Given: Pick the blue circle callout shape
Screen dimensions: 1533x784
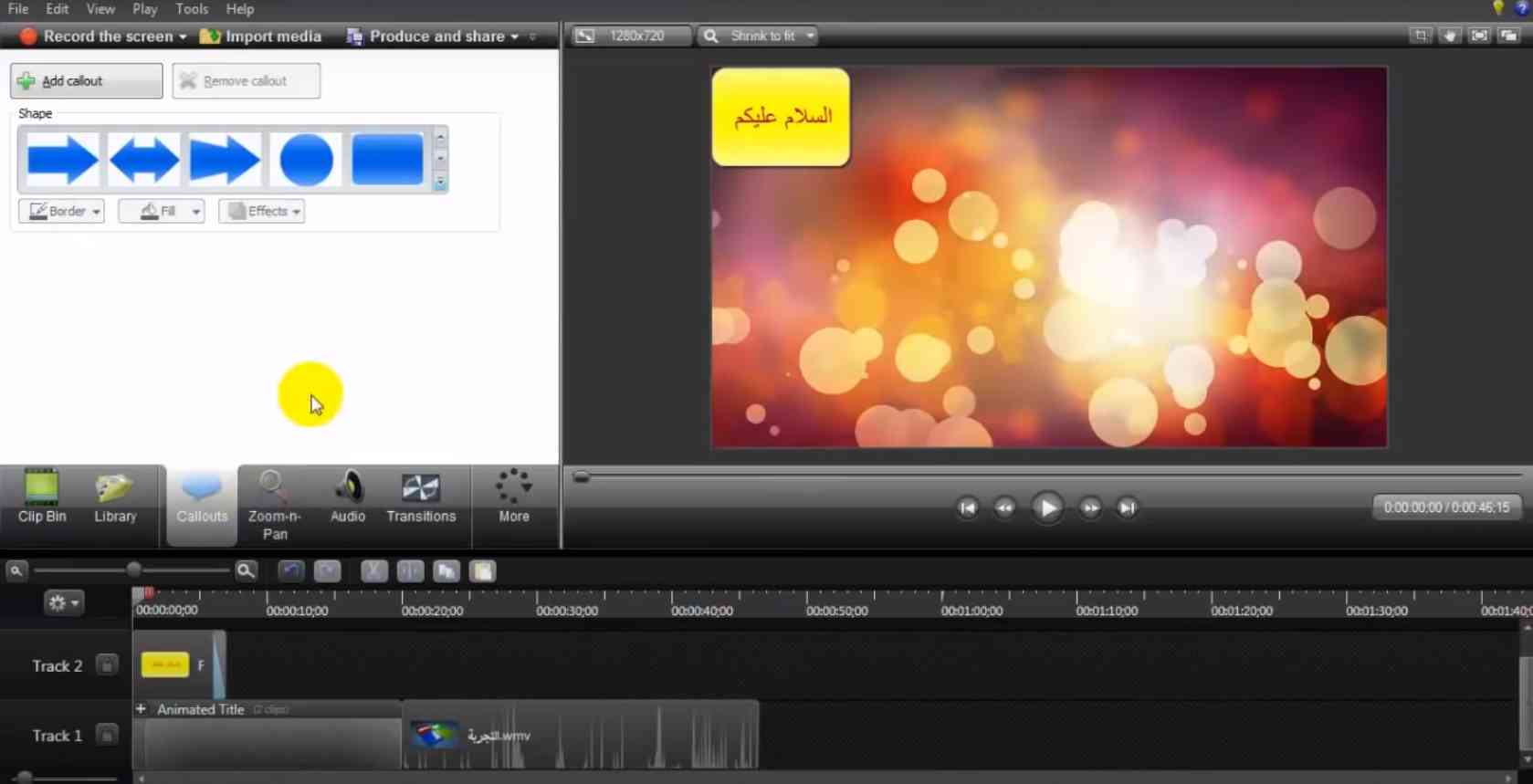Looking at the screenshot, I should (x=306, y=160).
